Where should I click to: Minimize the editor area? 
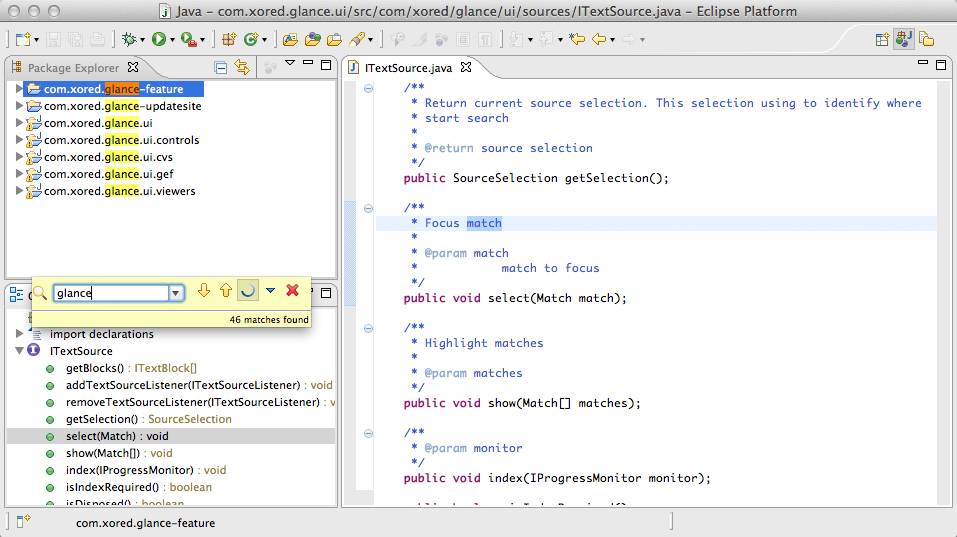pyautogui.click(x=923, y=63)
